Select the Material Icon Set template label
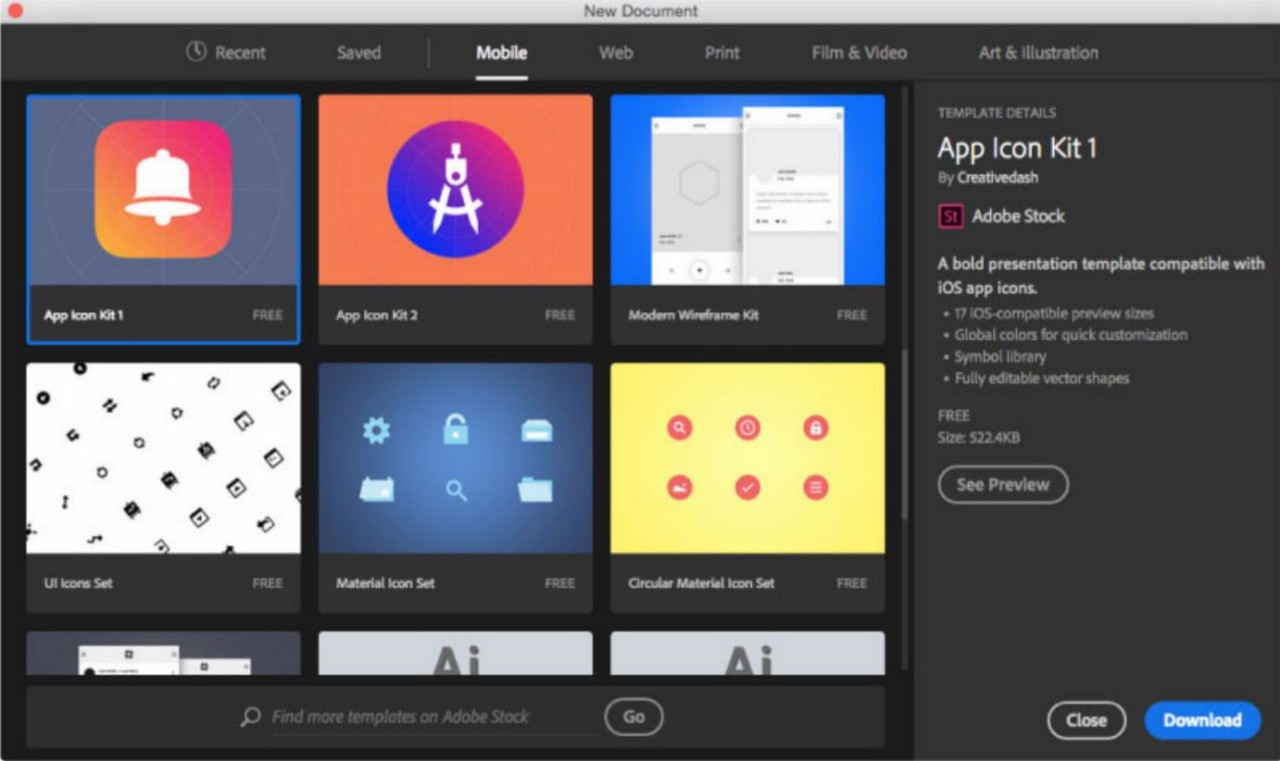Screen dimensions: 1280x761 click(x=385, y=583)
